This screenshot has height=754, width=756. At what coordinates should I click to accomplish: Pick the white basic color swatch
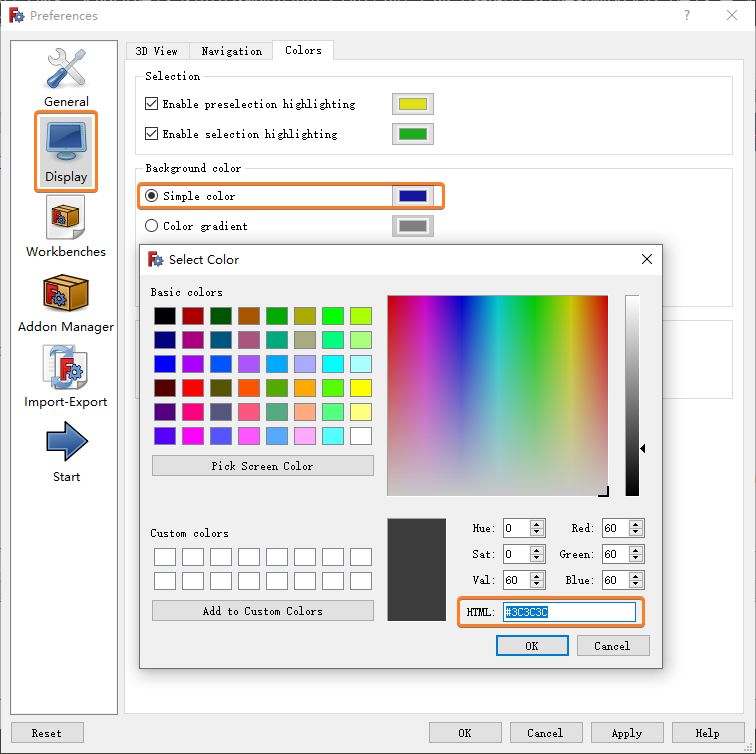[x=361, y=436]
